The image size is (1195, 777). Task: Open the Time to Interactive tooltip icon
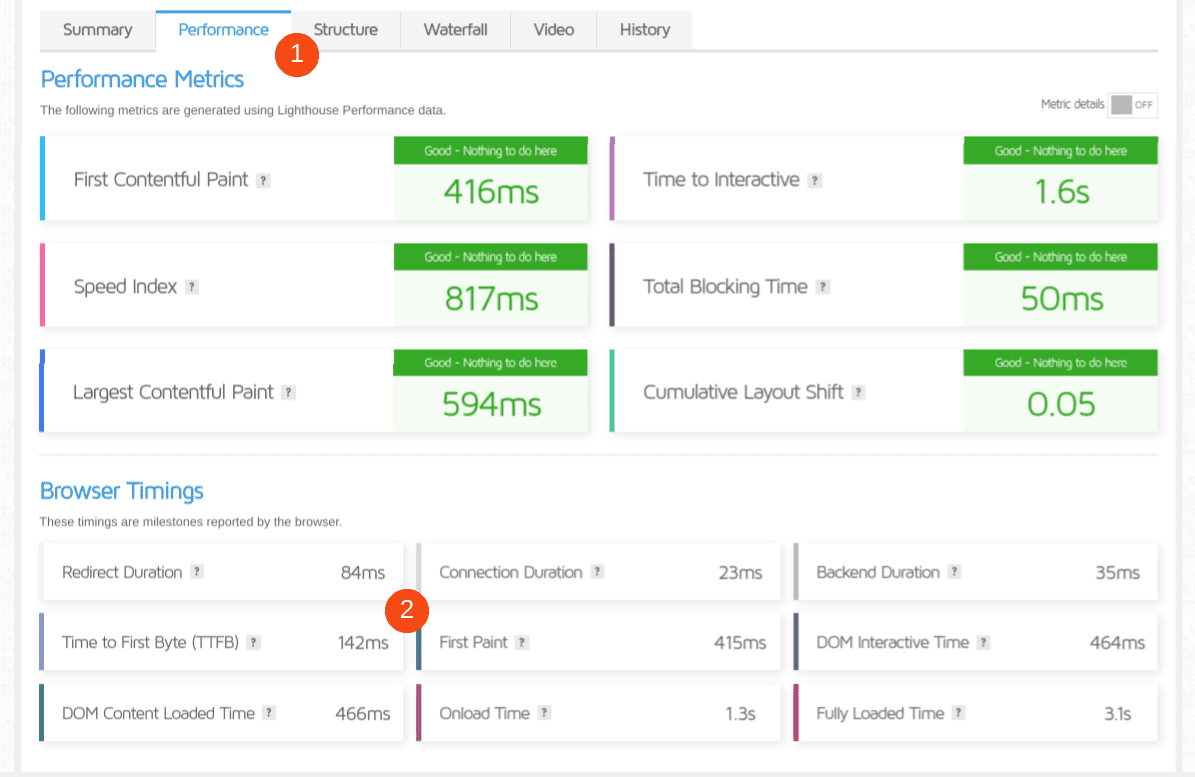coord(816,181)
